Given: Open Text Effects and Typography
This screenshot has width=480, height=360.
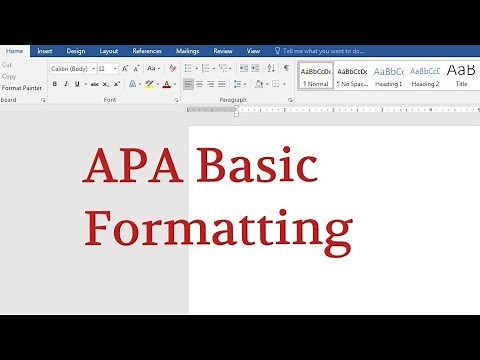Looking at the screenshot, I should point(133,84).
